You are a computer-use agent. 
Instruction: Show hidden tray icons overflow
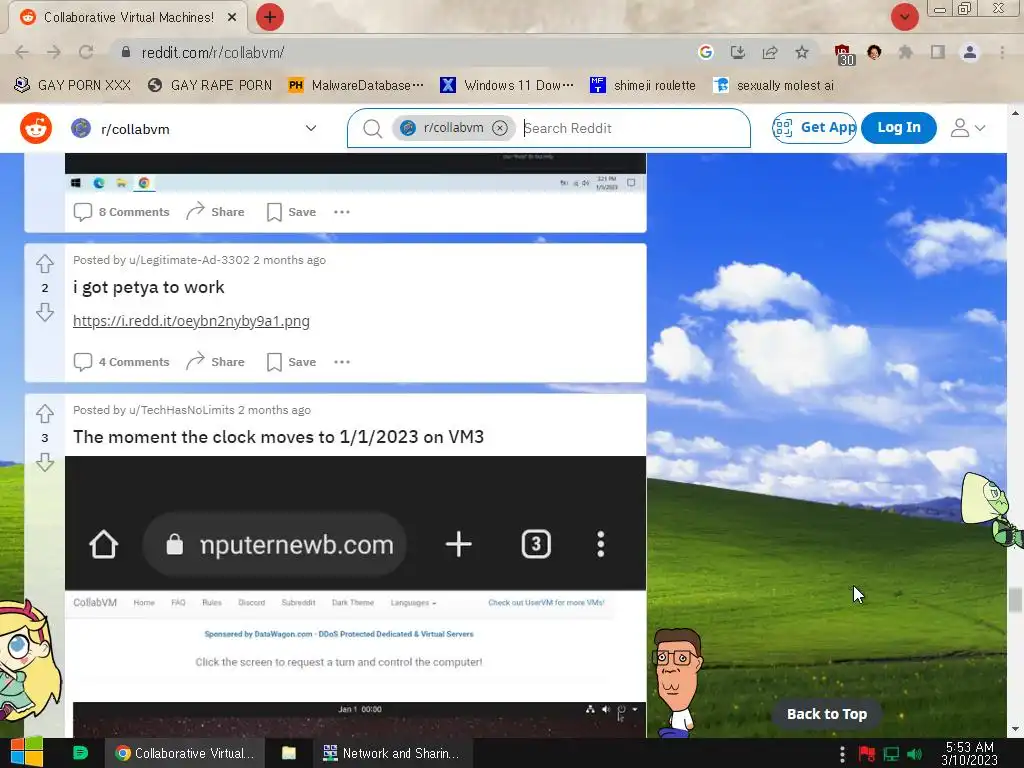(842, 754)
